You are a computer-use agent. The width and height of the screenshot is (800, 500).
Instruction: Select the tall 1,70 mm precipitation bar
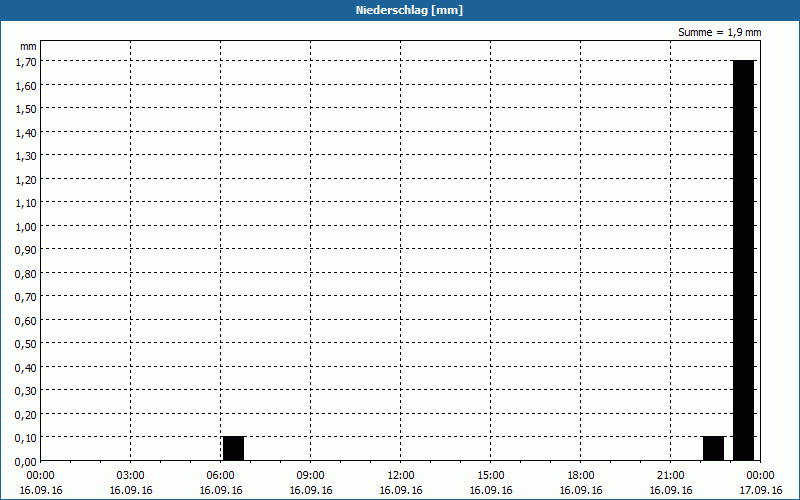coord(743,260)
